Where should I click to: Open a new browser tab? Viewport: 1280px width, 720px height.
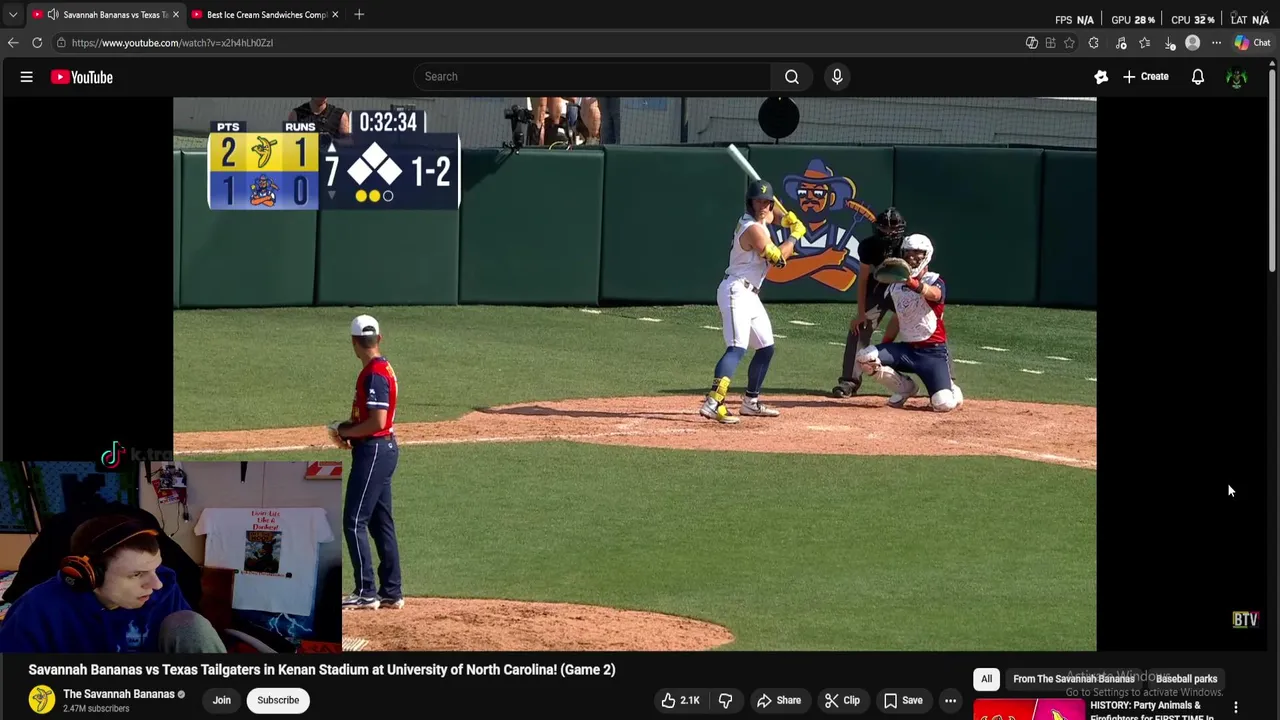pyautogui.click(x=359, y=14)
